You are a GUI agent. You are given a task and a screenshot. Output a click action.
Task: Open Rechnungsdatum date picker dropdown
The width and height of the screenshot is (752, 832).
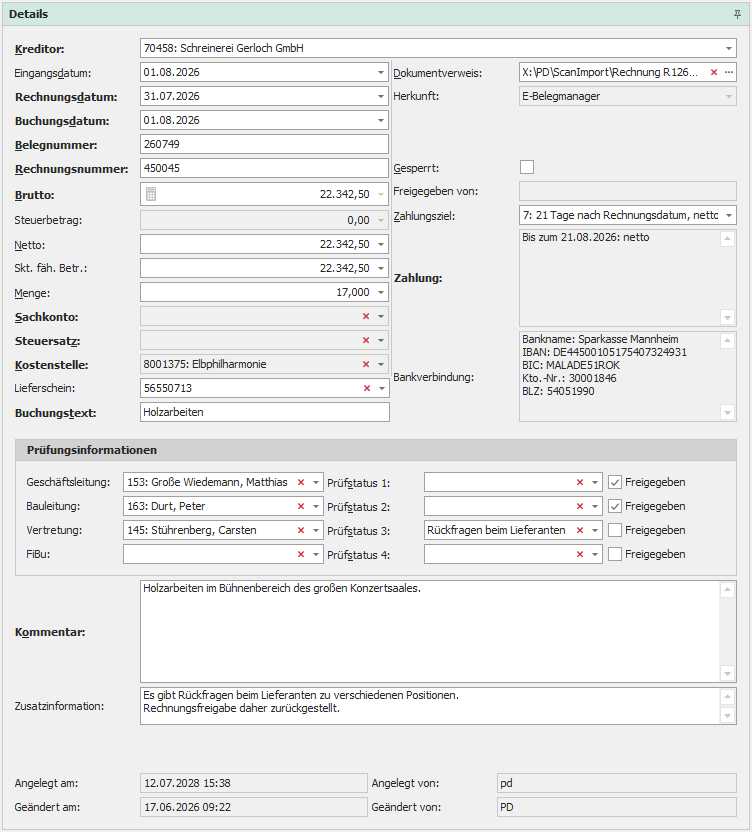click(381, 96)
